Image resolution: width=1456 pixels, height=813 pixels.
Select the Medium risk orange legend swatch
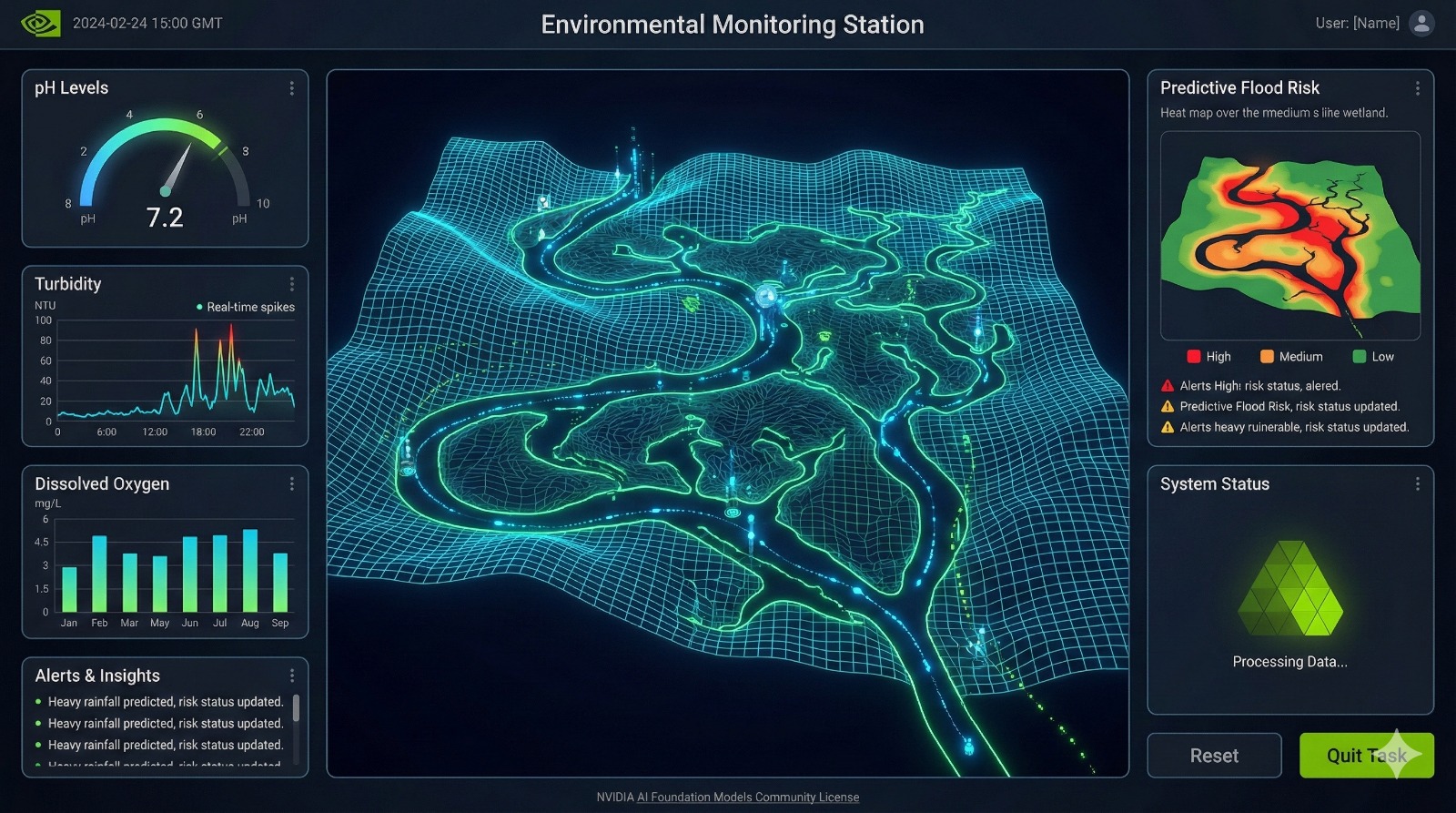[1267, 357]
